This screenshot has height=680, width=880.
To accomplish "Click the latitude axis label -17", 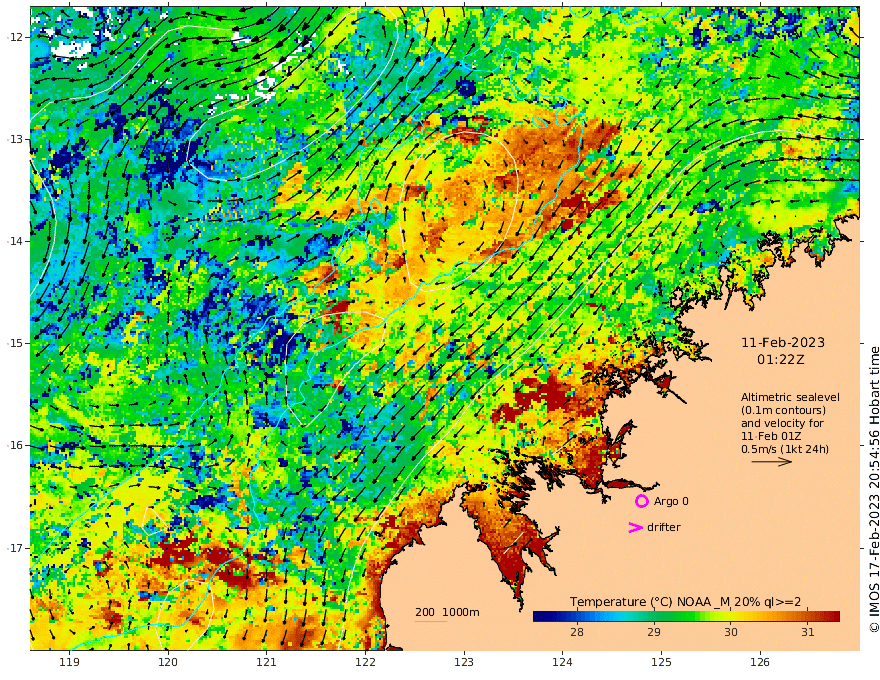I will tap(15, 548).
